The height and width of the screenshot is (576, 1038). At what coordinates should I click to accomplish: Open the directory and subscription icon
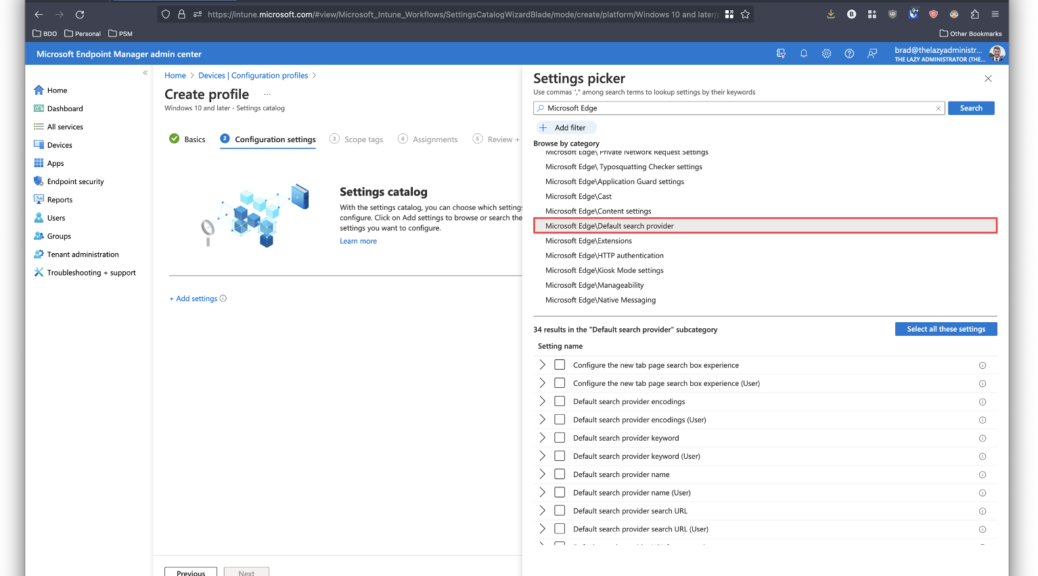click(x=781, y=54)
